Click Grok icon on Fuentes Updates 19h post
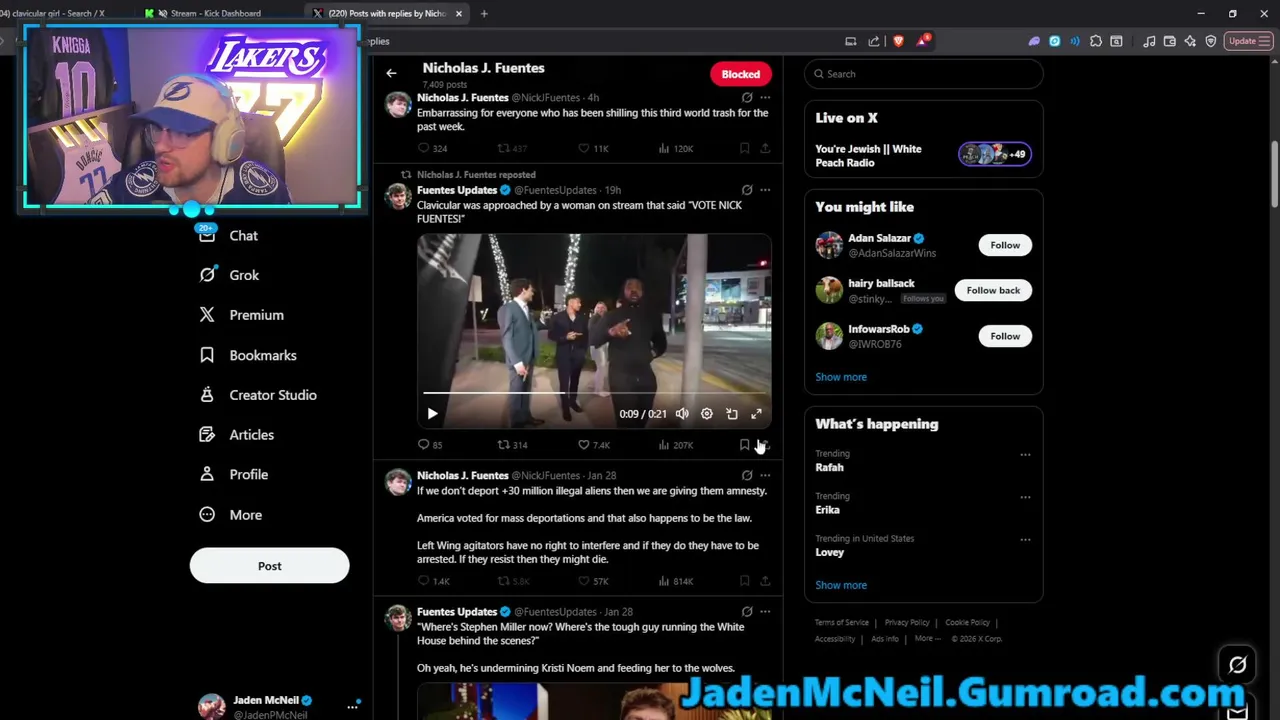Screen dimensions: 1280x720 tap(747, 190)
